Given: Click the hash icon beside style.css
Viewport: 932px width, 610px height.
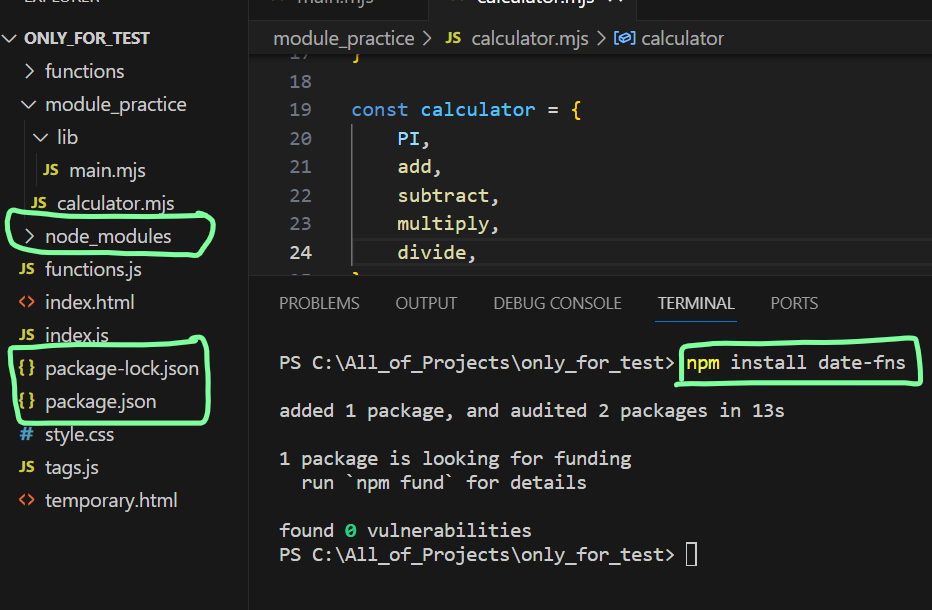Looking at the screenshot, I should coord(27,434).
